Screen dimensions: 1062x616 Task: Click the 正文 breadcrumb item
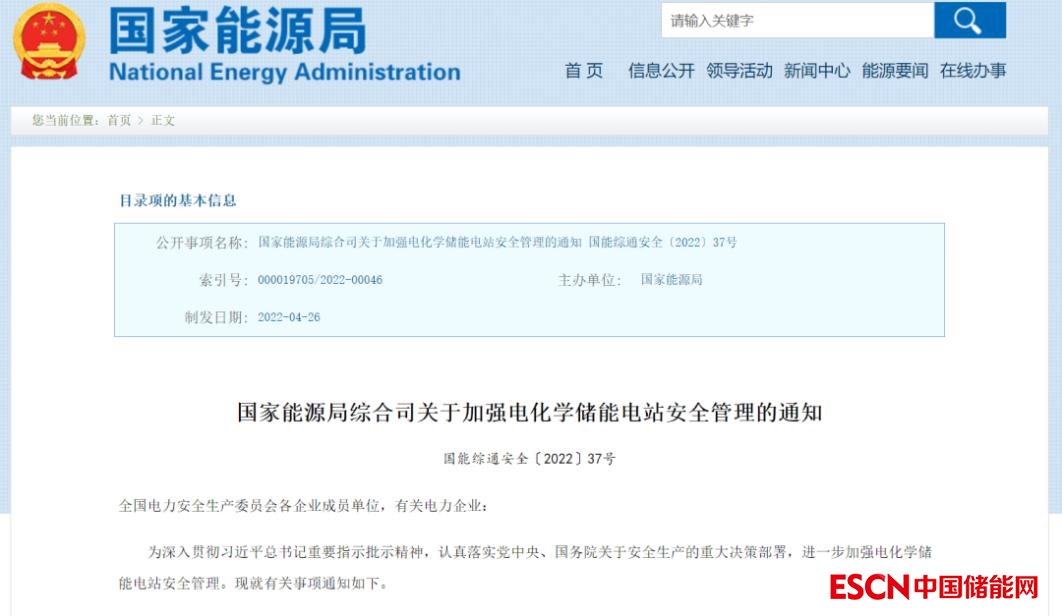(163, 120)
